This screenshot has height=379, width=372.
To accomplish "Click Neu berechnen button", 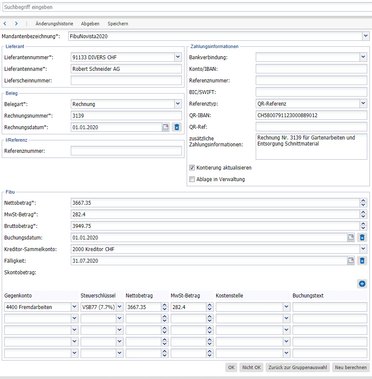I will pyautogui.click(x=351, y=367).
